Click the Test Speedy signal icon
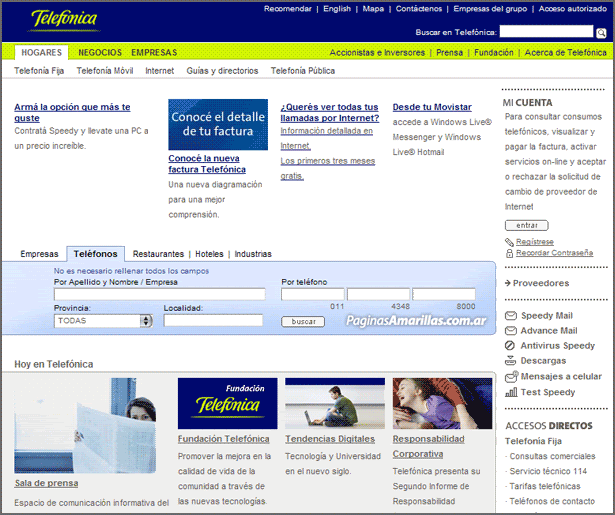This screenshot has width=615, height=515. point(511,392)
